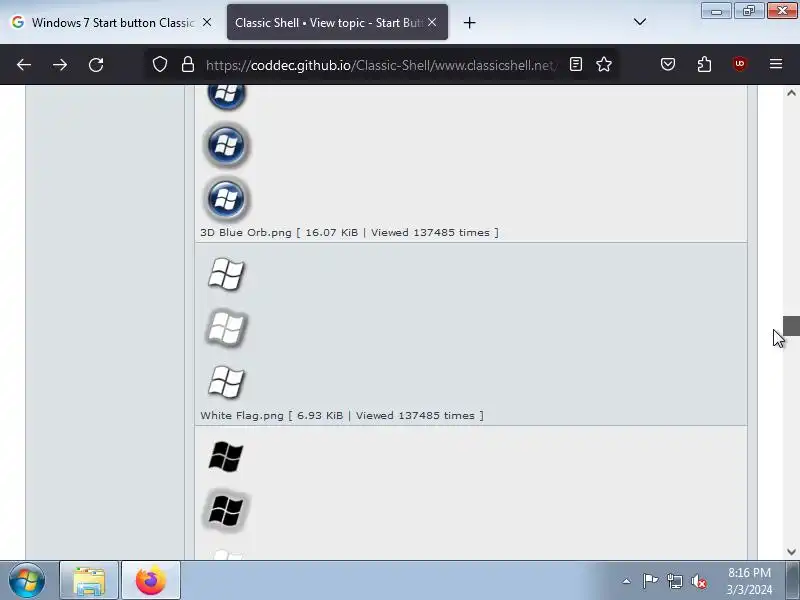Expand the list all tabs chevron

[640, 22]
